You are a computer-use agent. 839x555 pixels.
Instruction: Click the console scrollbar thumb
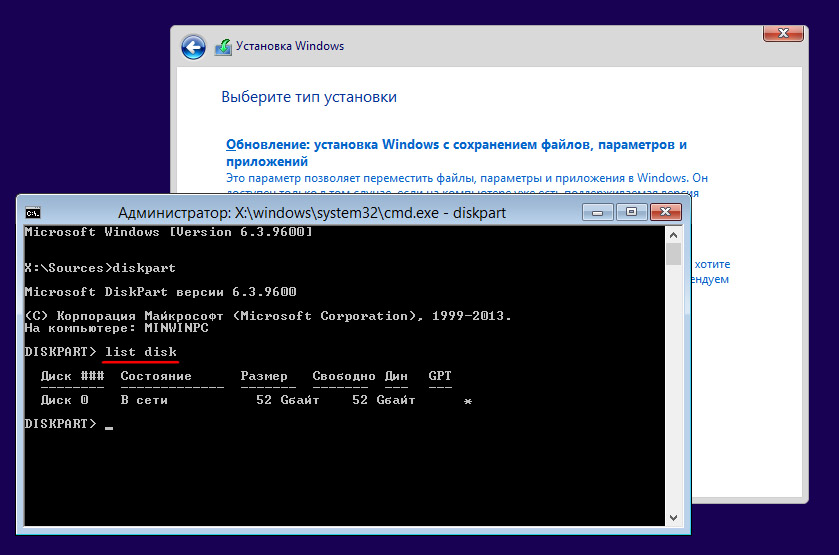pyautogui.click(x=674, y=254)
